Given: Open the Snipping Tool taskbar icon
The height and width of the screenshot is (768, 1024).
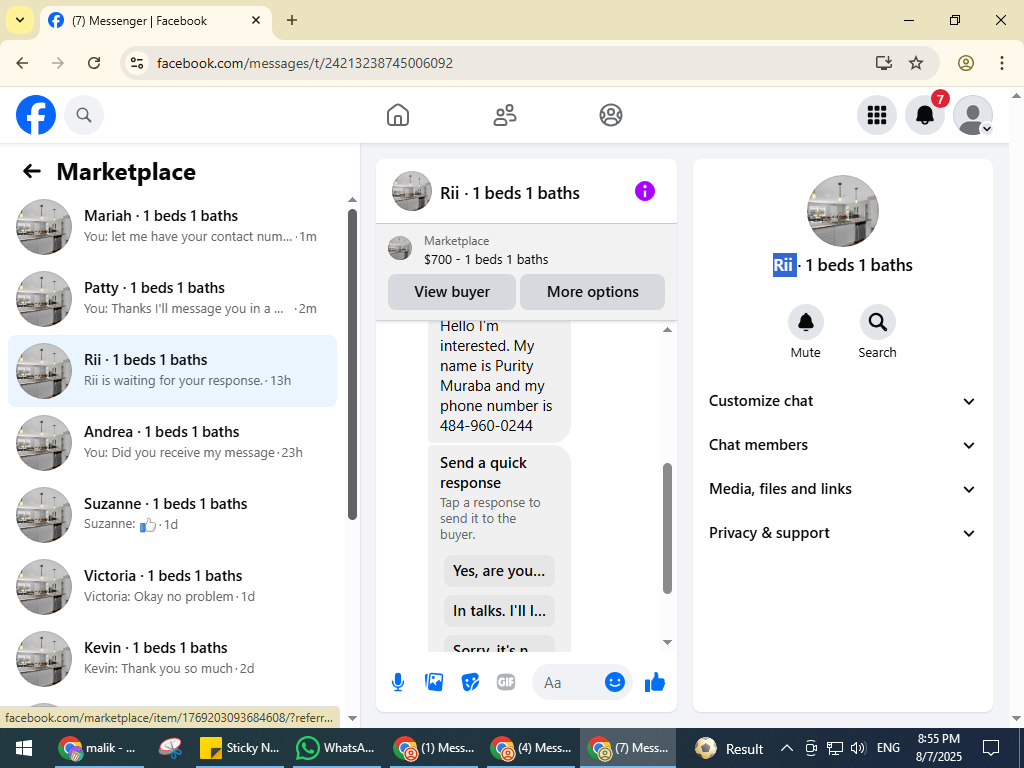Looking at the screenshot, I should (170, 748).
